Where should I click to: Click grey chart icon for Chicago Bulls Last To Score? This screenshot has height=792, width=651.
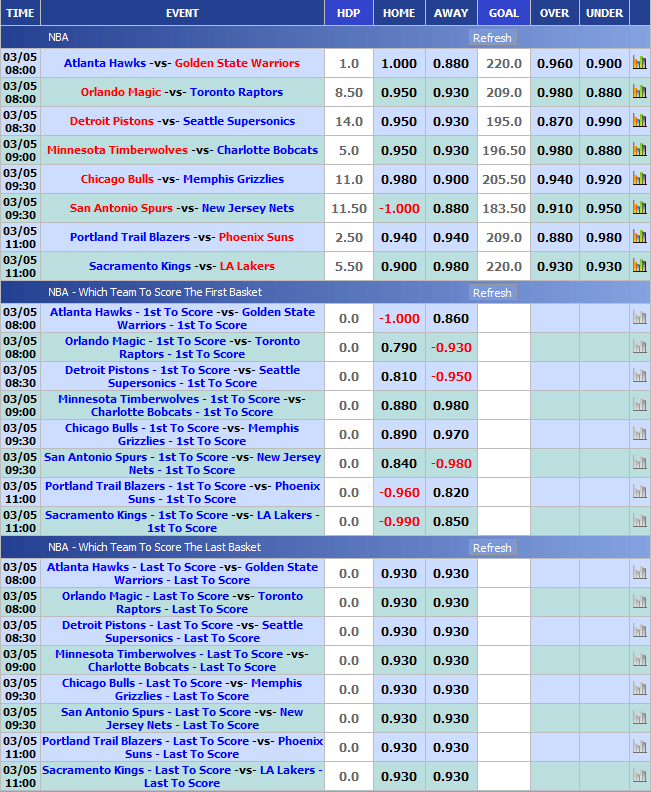point(639,689)
